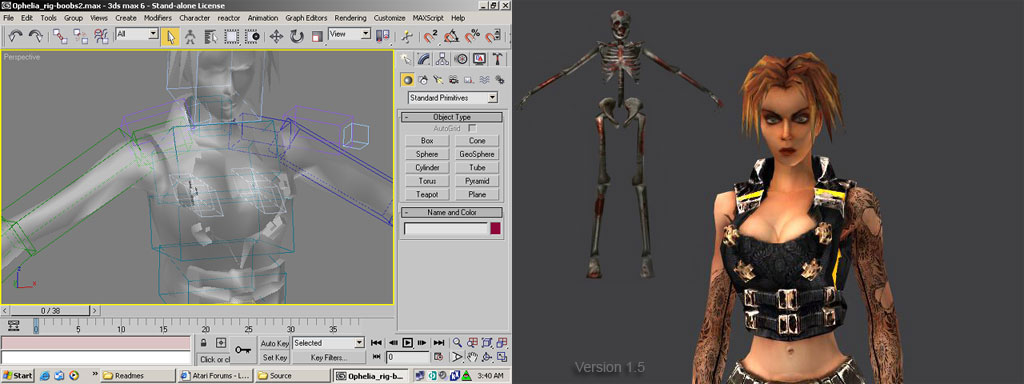Activate the Select and Rotate tool
The image size is (1024, 384).
(296, 37)
